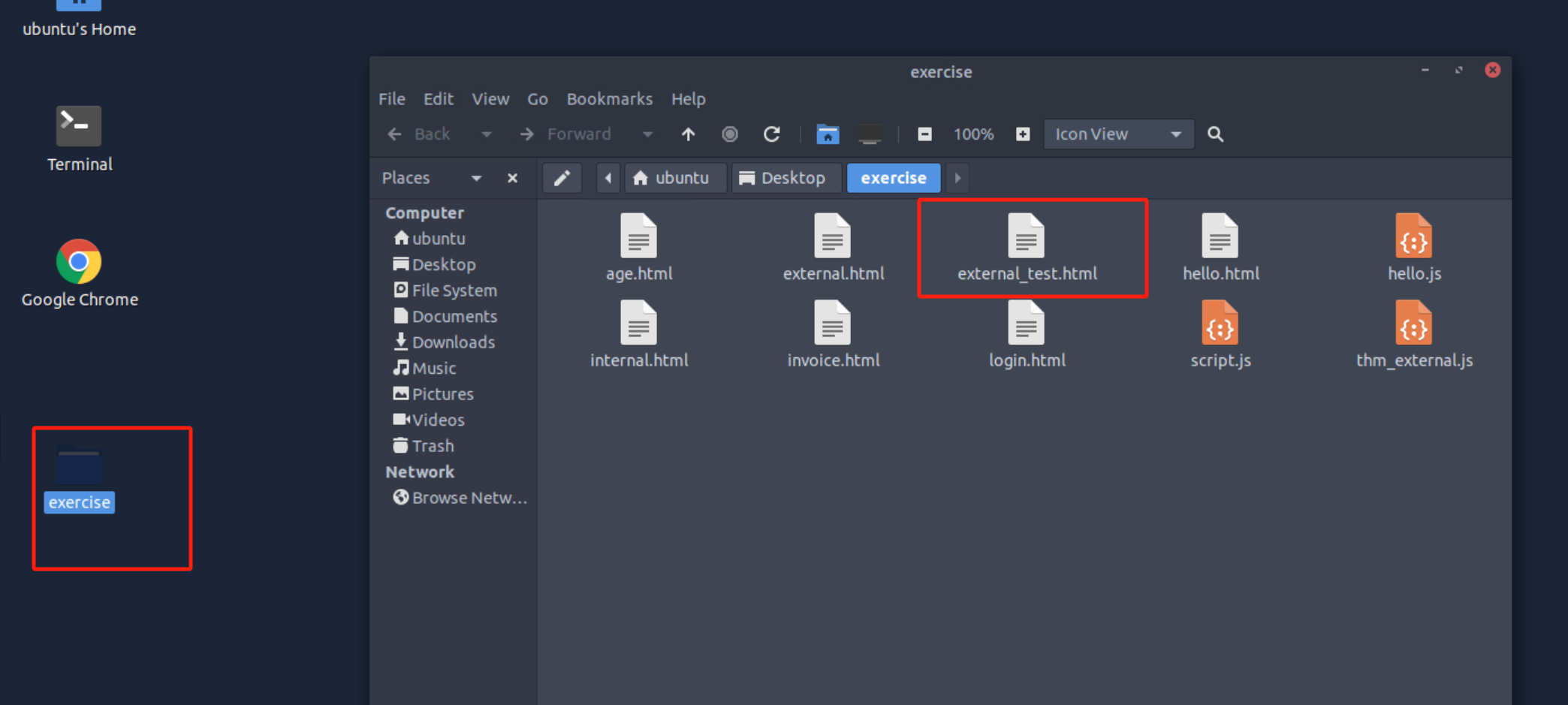Open the View menu
The width and height of the screenshot is (1568, 705).
click(x=490, y=99)
